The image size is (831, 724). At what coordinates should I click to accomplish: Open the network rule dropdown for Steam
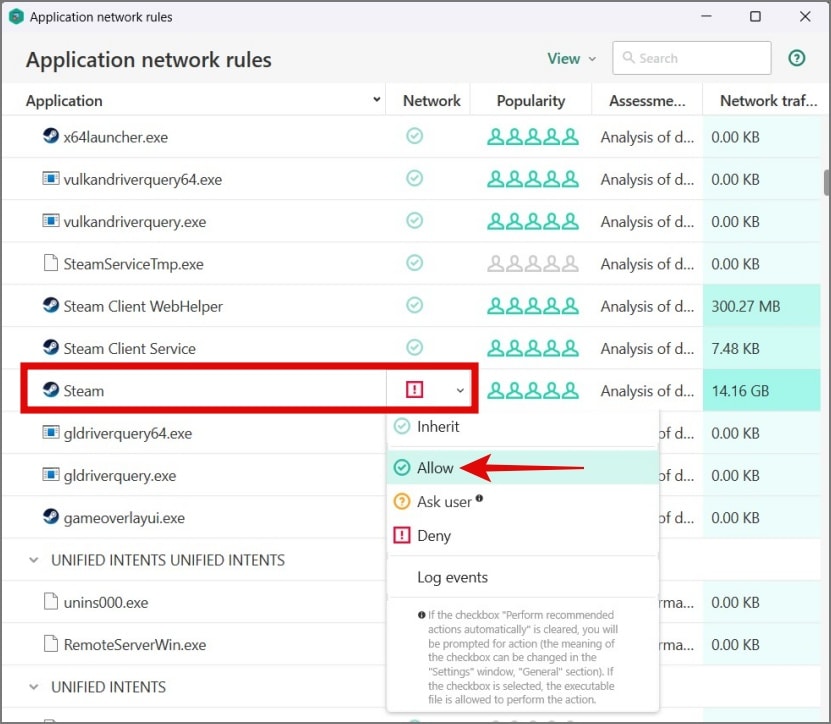[460, 391]
